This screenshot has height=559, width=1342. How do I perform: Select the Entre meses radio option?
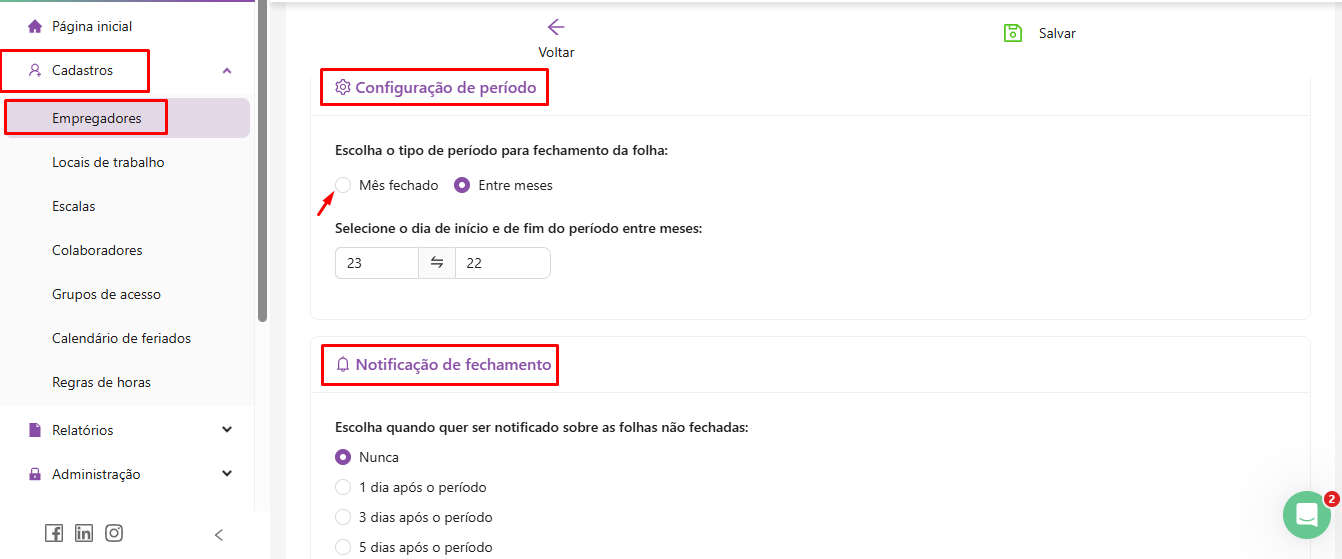click(x=463, y=185)
